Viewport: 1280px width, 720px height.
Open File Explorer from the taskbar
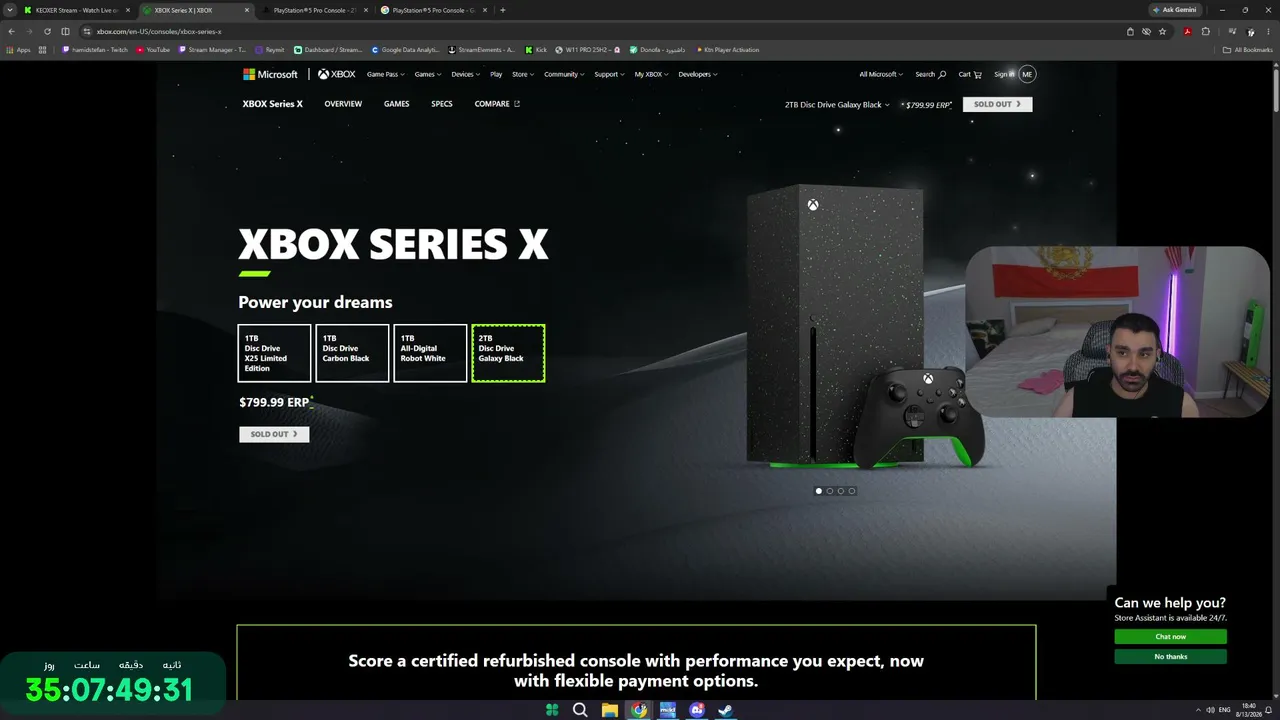pos(609,710)
